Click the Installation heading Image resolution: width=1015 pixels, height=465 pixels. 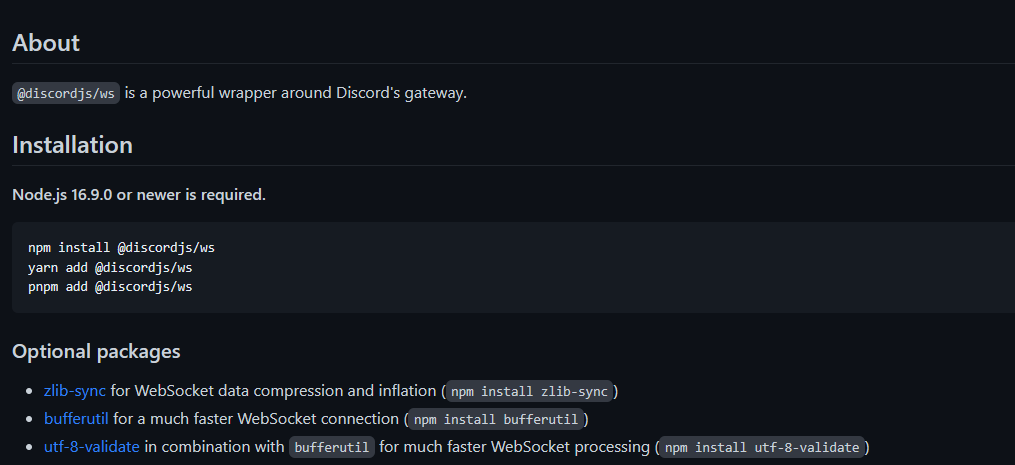pos(72,145)
